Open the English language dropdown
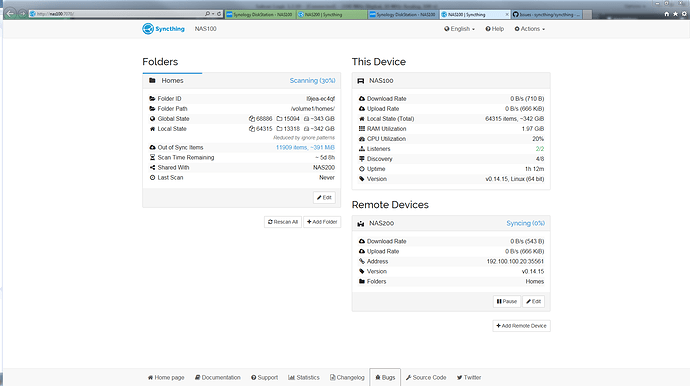The width and height of the screenshot is (690, 386). 459,29
